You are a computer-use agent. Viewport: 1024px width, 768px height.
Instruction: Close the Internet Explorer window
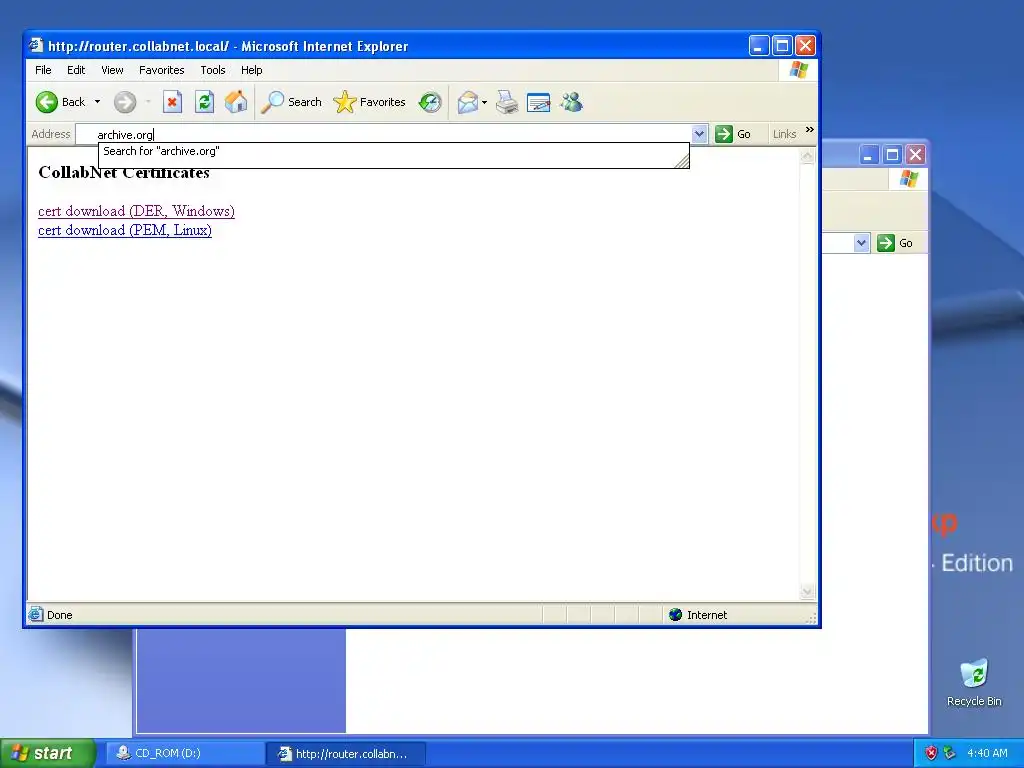(x=805, y=46)
